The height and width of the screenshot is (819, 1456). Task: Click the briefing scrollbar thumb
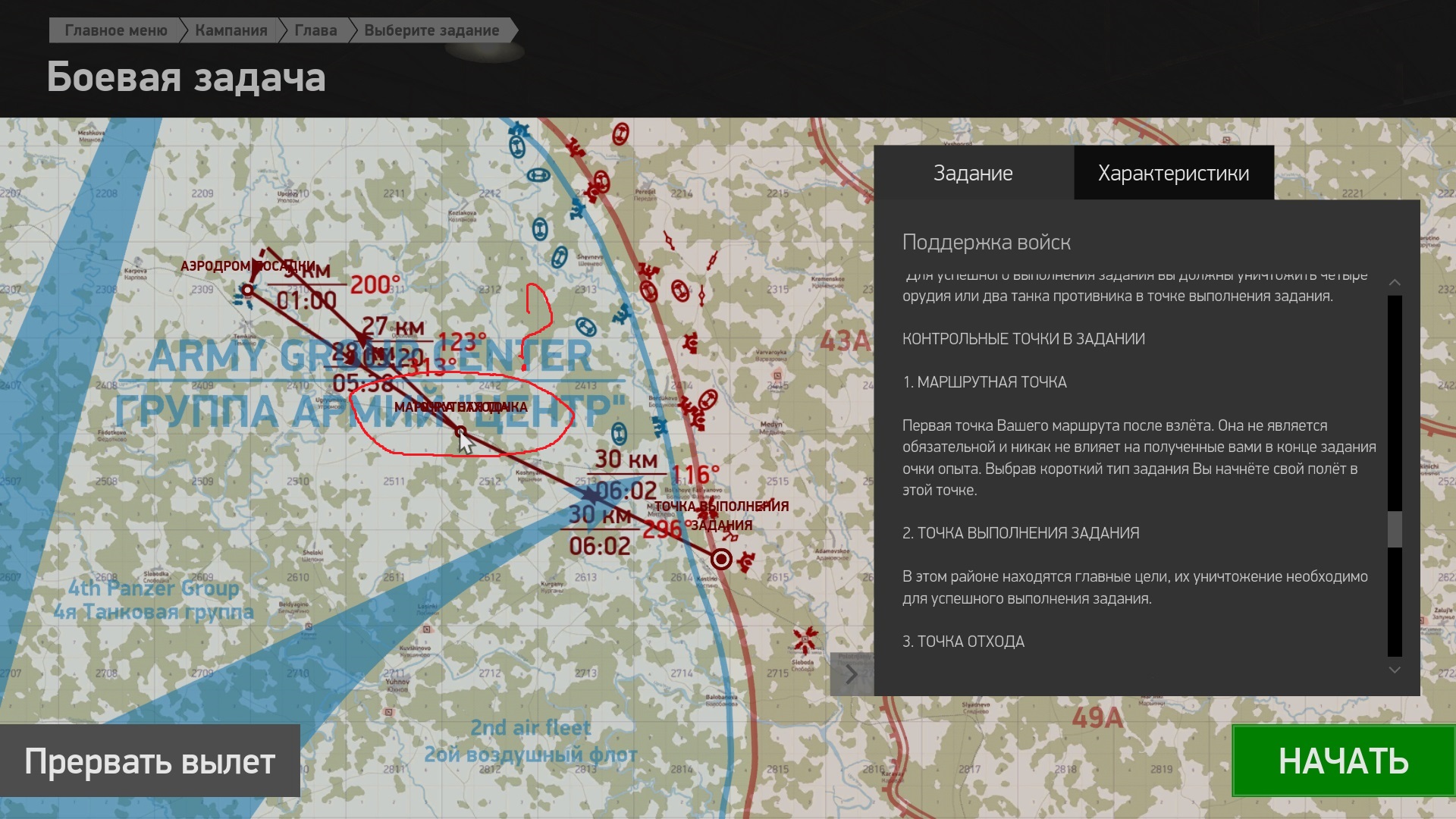(x=1394, y=529)
